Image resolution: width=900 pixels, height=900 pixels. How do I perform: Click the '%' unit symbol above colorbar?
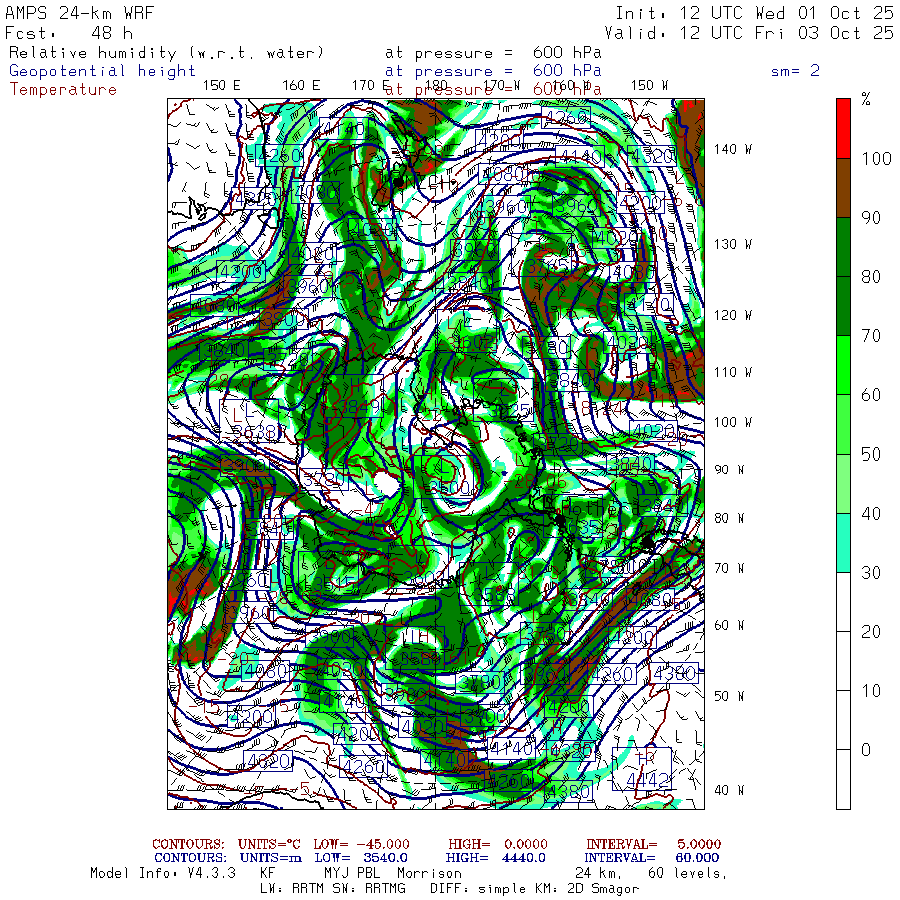[866, 99]
